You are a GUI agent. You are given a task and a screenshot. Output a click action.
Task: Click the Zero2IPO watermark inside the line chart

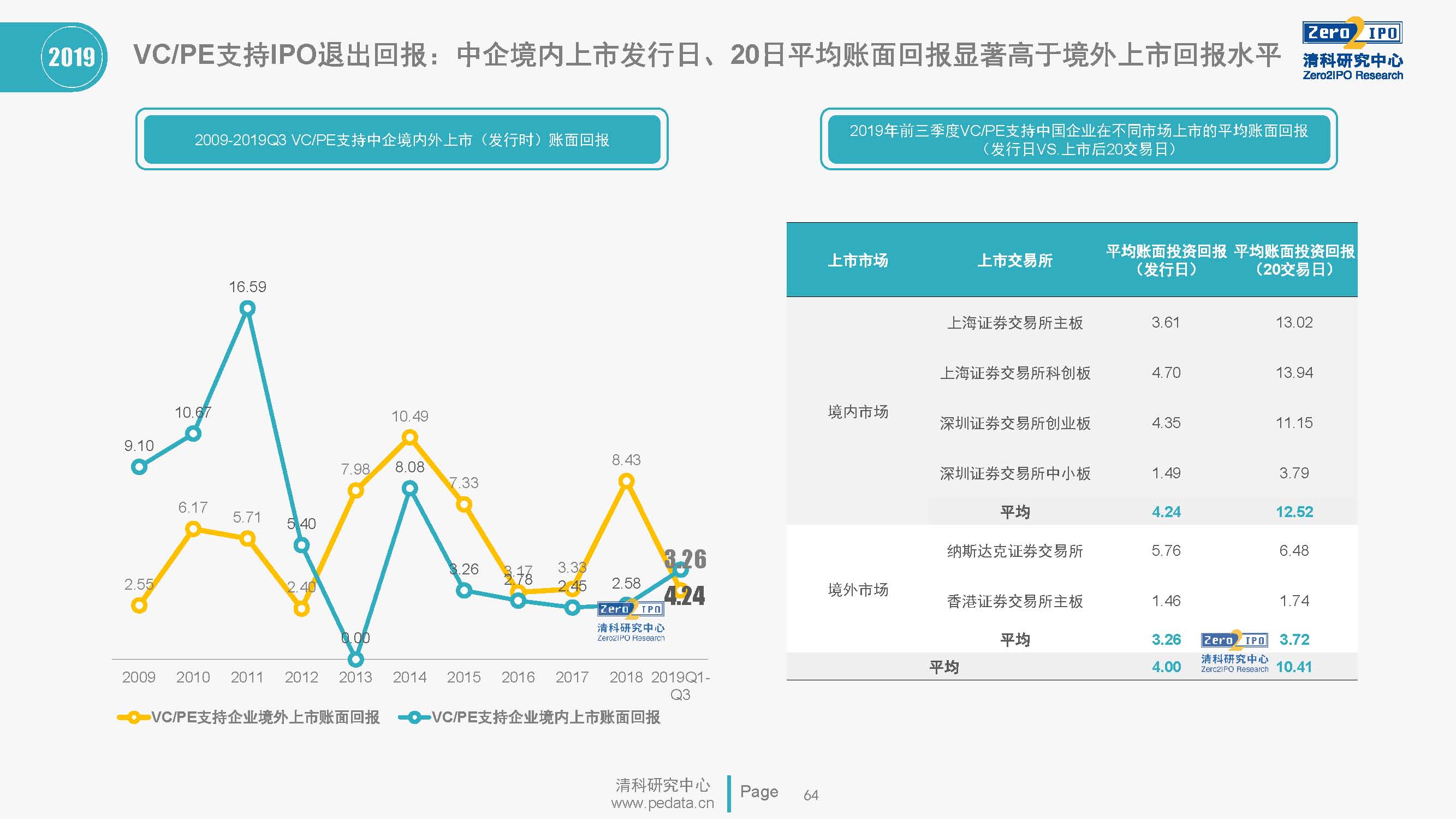tap(630, 621)
